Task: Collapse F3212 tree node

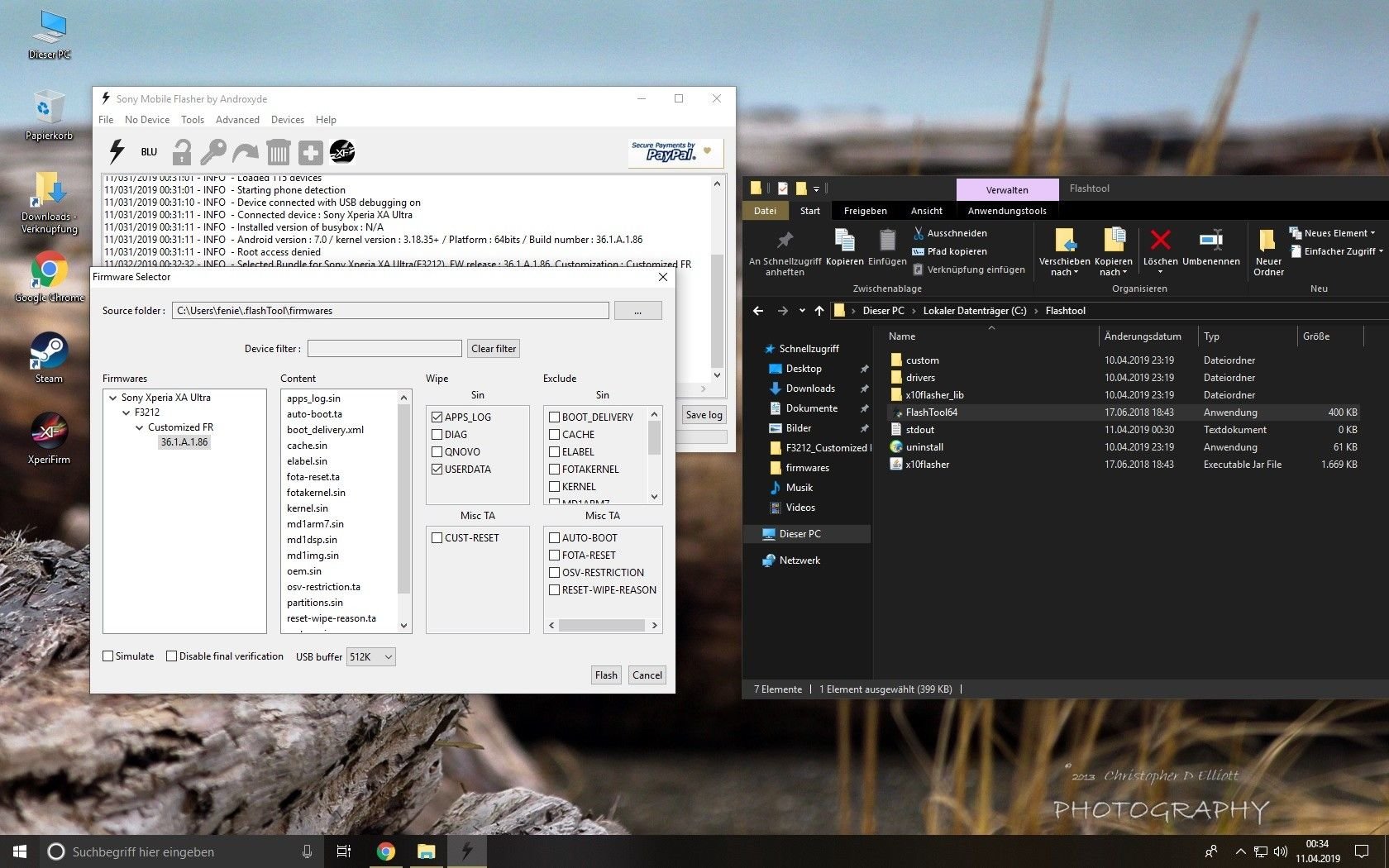Action: point(126,413)
